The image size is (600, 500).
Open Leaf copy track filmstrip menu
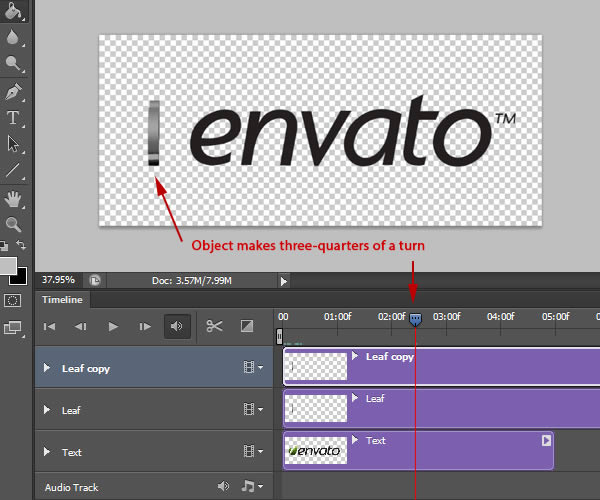[x=253, y=367]
